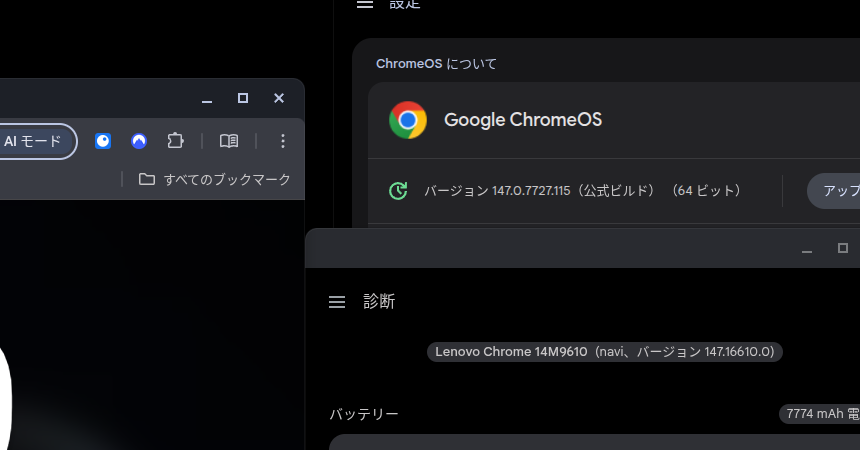Open Chrome's three-dot menu
The height and width of the screenshot is (450, 860).
pyautogui.click(x=282, y=141)
